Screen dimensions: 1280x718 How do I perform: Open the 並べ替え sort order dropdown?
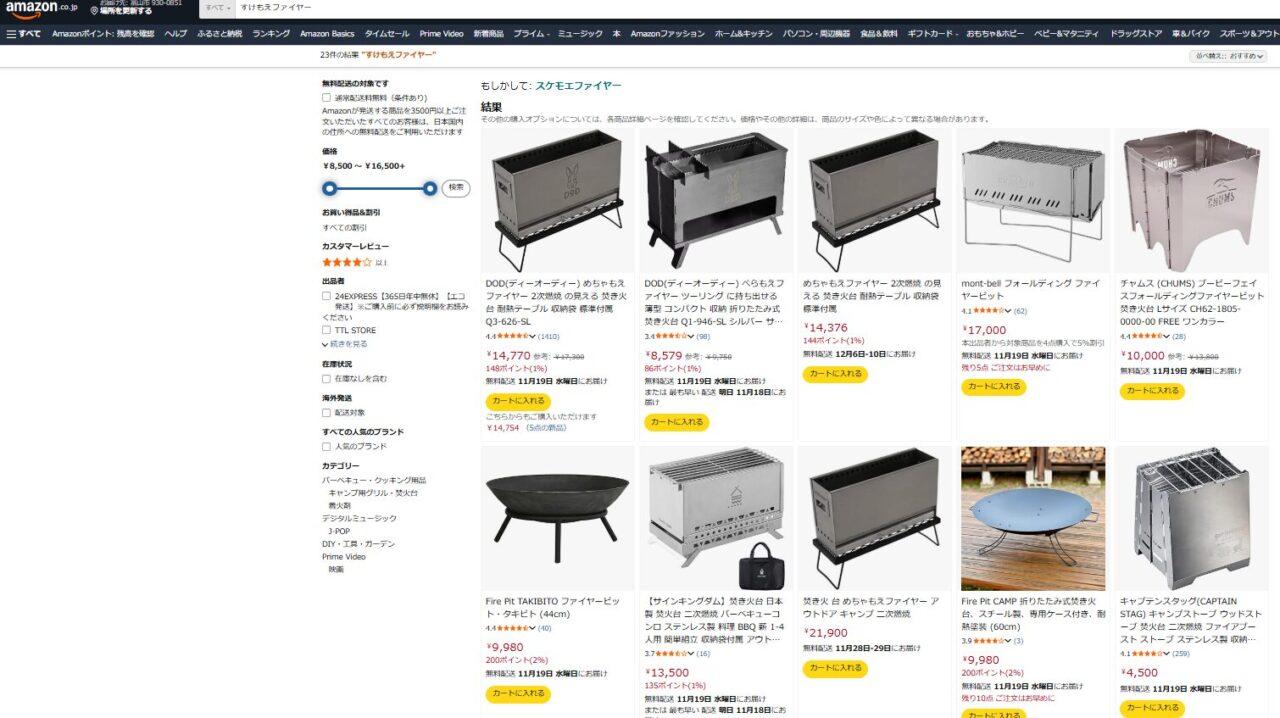click(1229, 56)
